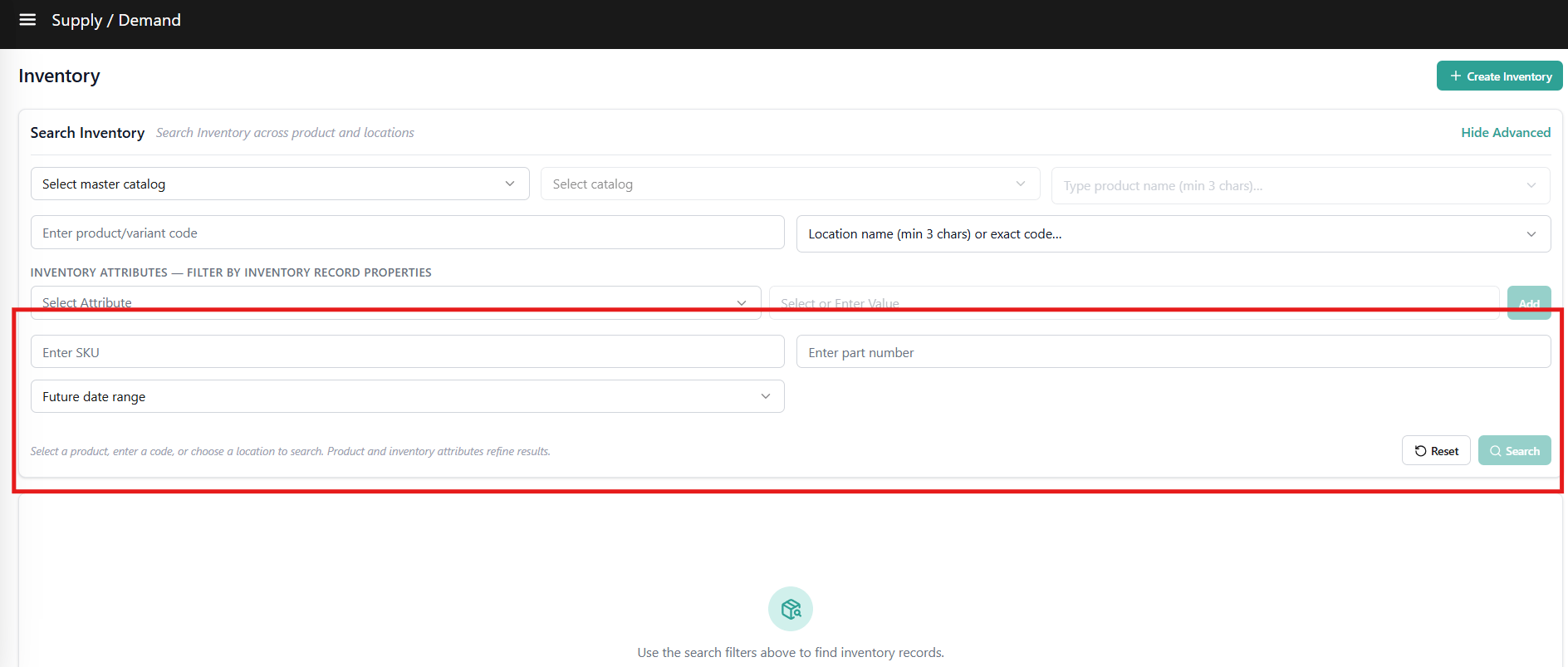Focus the Enter SKU field
The height and width of the screenshot is (667, 1568).
(x=407, y=352)
